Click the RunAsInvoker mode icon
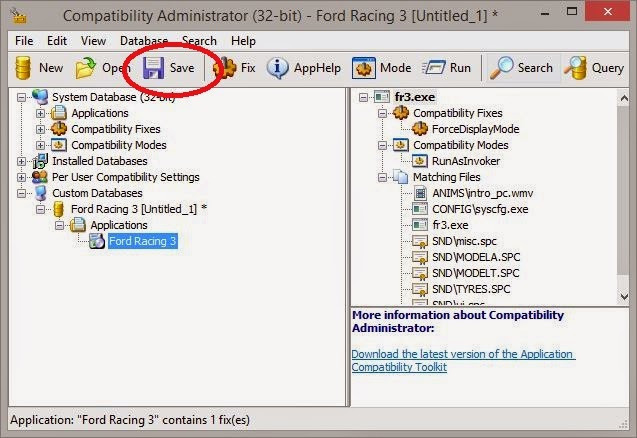Viewport: 637px width, 438px height. tap(420, 161)
